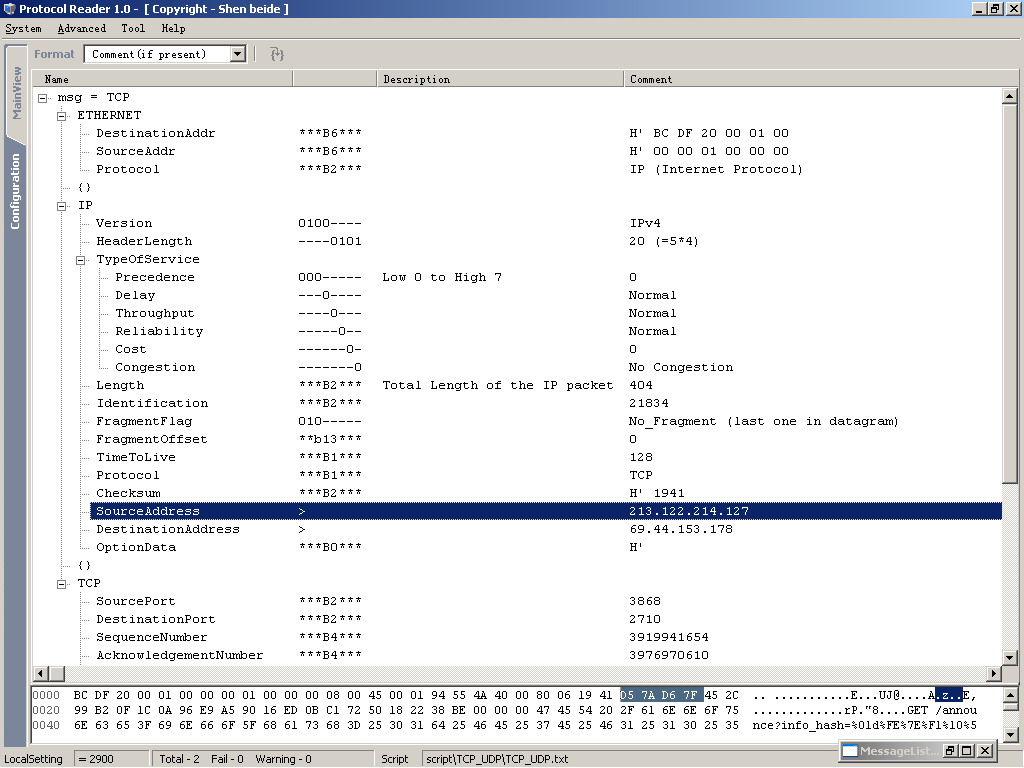The height and width of the screenshot is (768, 1024).
Task: Select the Congestion row
Action: tap(556, 368)
